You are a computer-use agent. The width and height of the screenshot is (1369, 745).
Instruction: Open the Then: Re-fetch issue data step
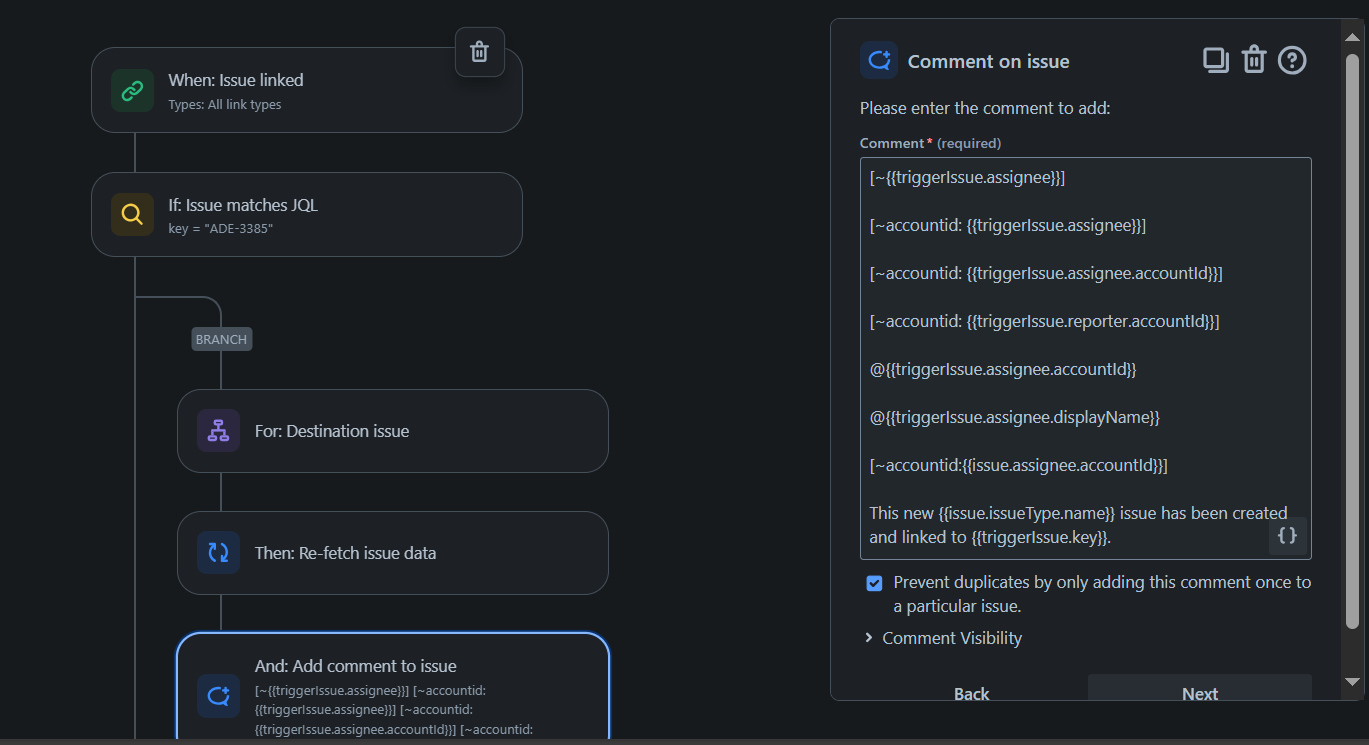pos(393,553)
